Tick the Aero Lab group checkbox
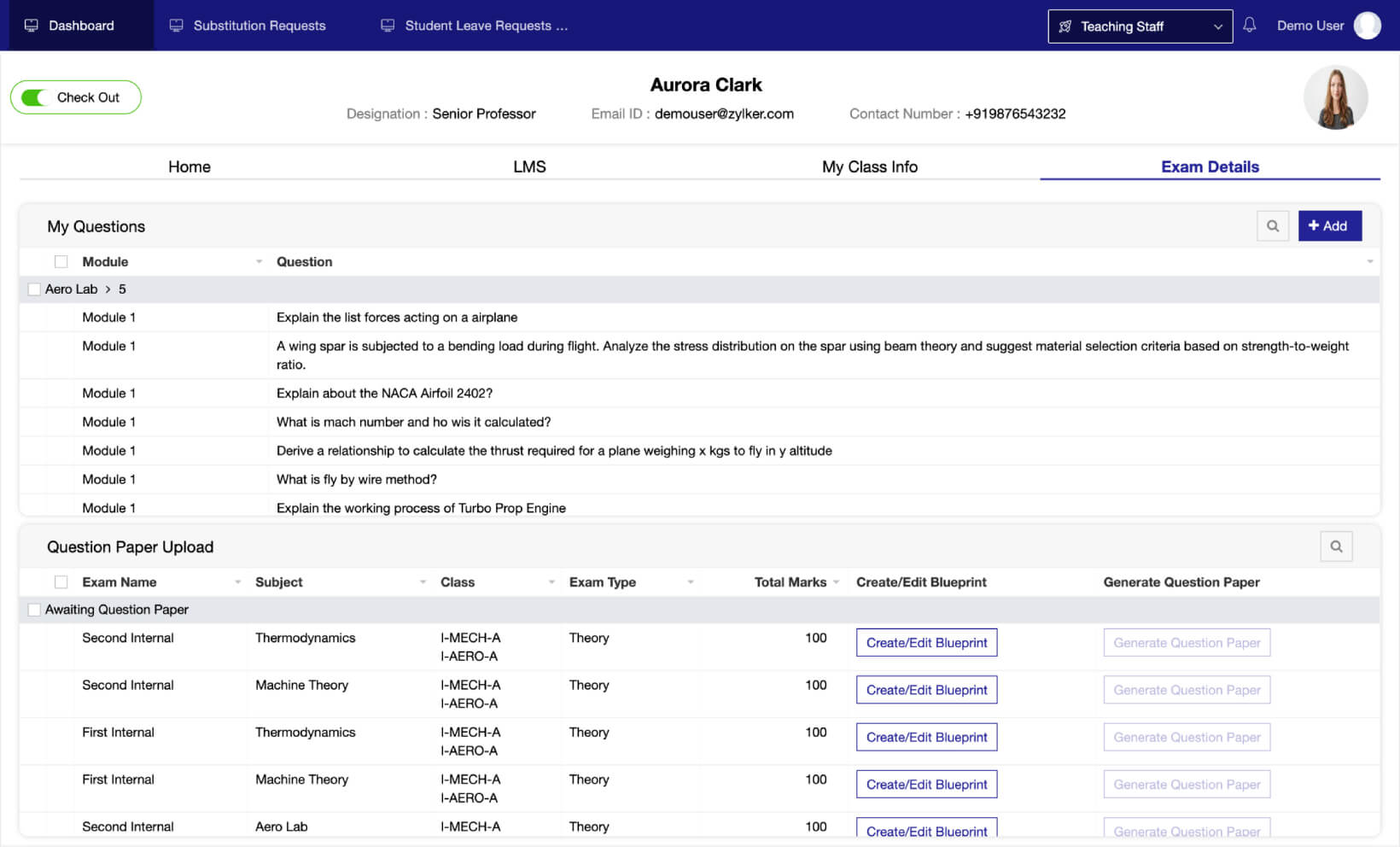 pyautogui.click(x=34, y=289)
